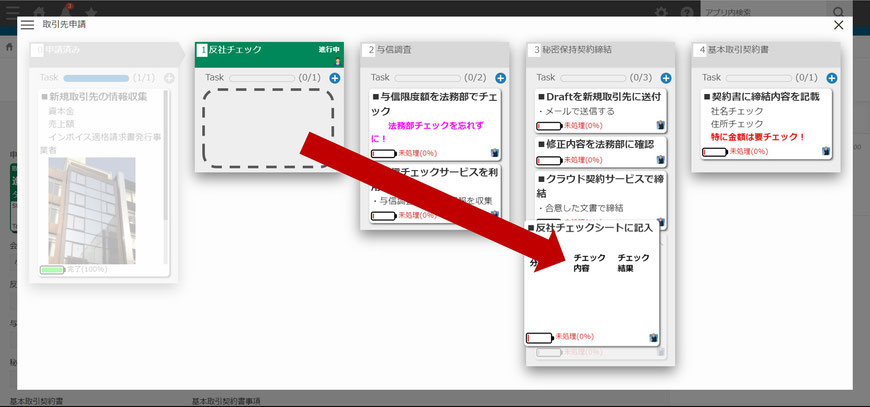Click progress bar of 契約書に締結内容を記載 task
Screen dimensions: 870x407
[x=714, y=151]
